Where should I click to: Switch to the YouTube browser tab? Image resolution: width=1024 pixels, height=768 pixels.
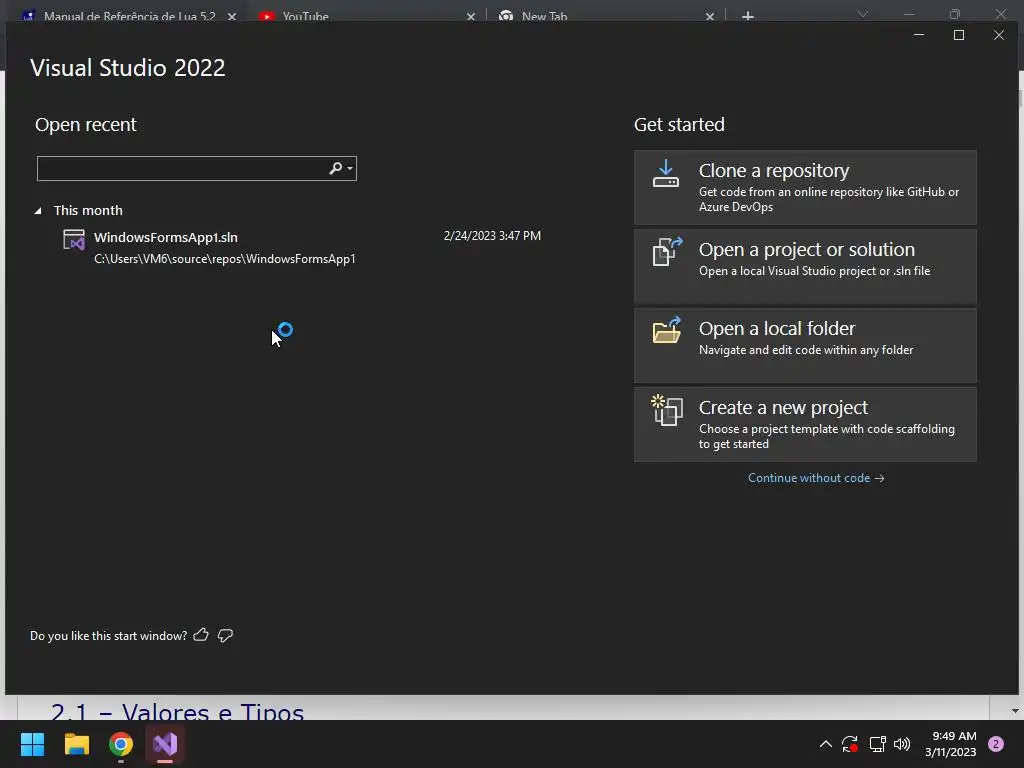tap(305, 16)
